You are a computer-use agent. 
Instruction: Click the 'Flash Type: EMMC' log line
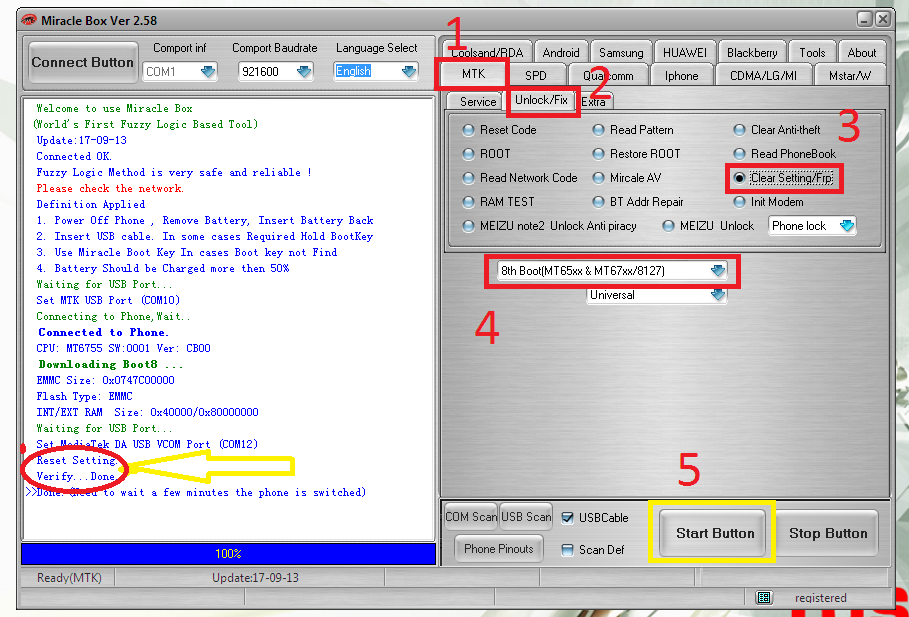coord(84,397)
